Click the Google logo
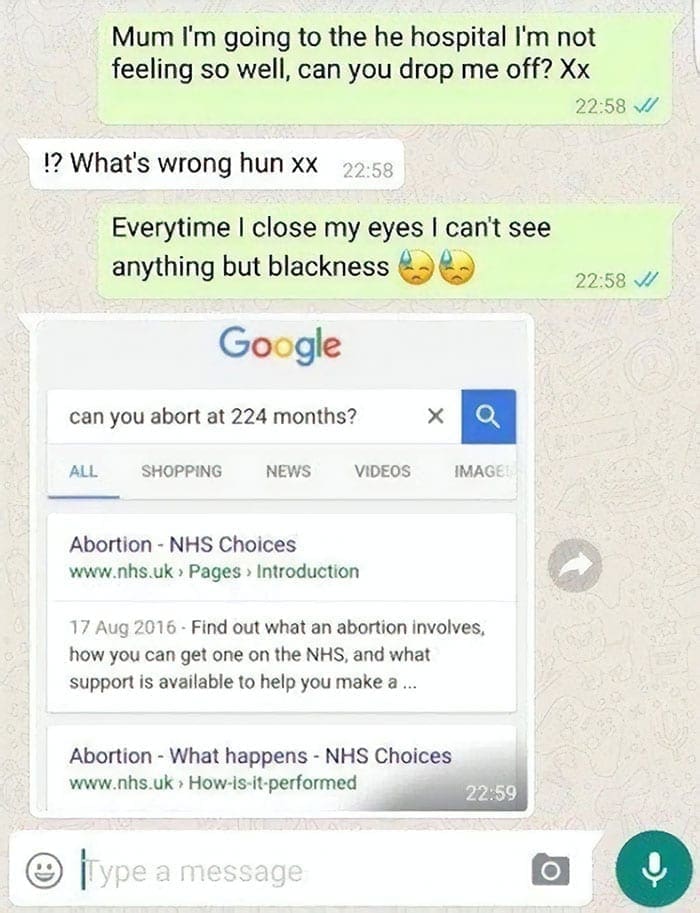Image resolution: width=700 pixels, height=913 pixels. coord(280,345)
